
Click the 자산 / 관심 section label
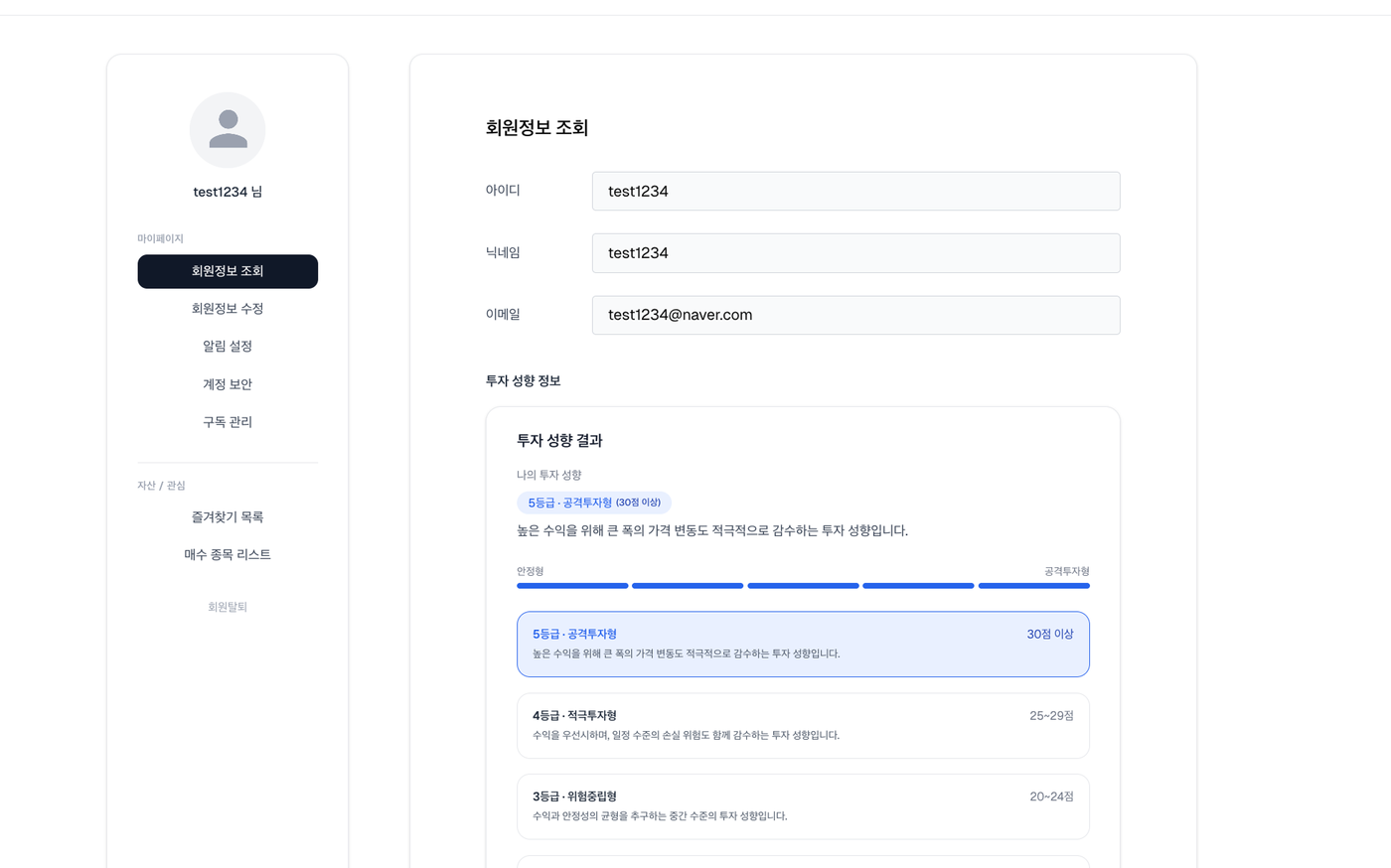pos(161,486)
